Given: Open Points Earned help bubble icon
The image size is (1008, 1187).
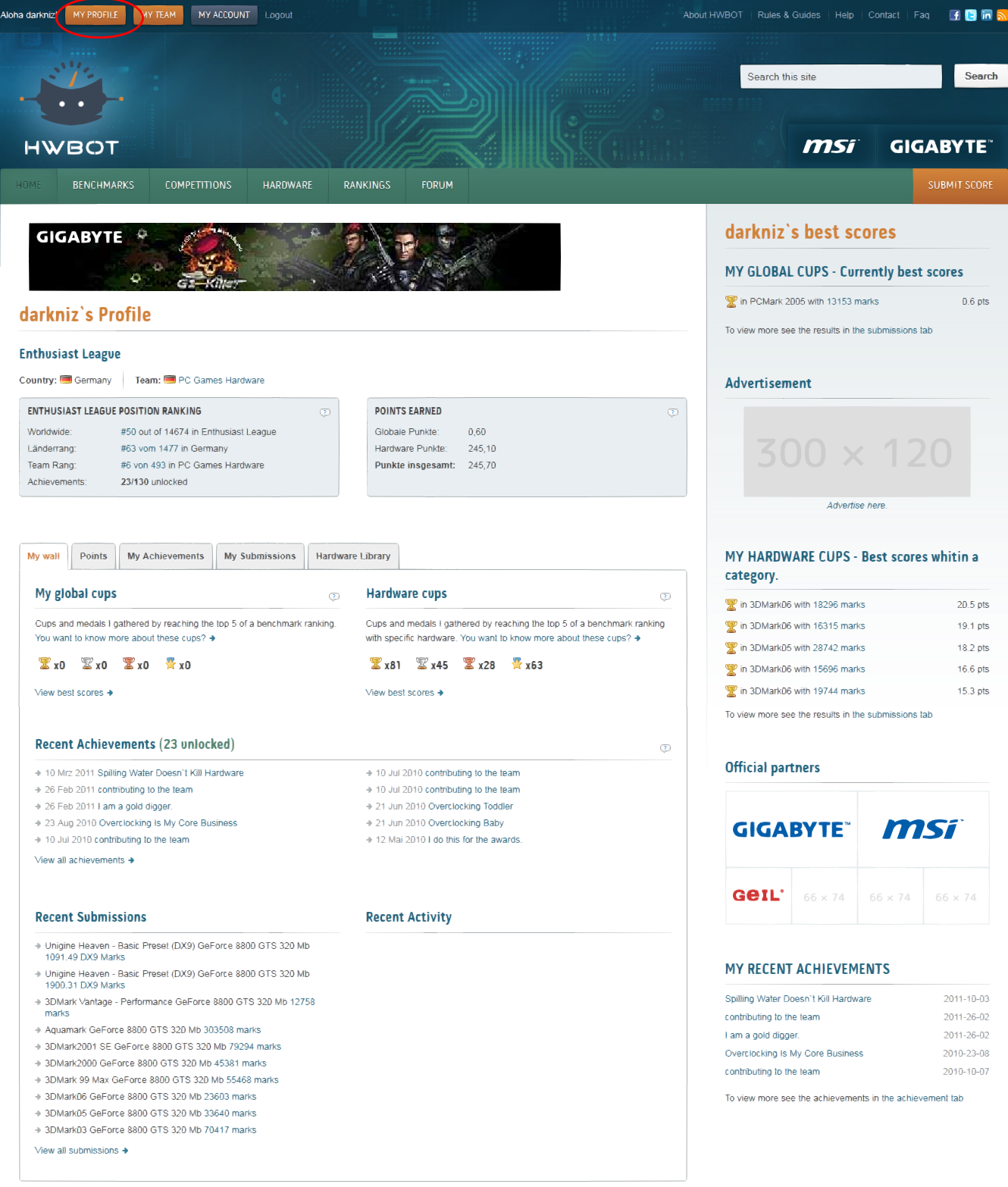Looking at the screenshot, I should pos(672,412).
